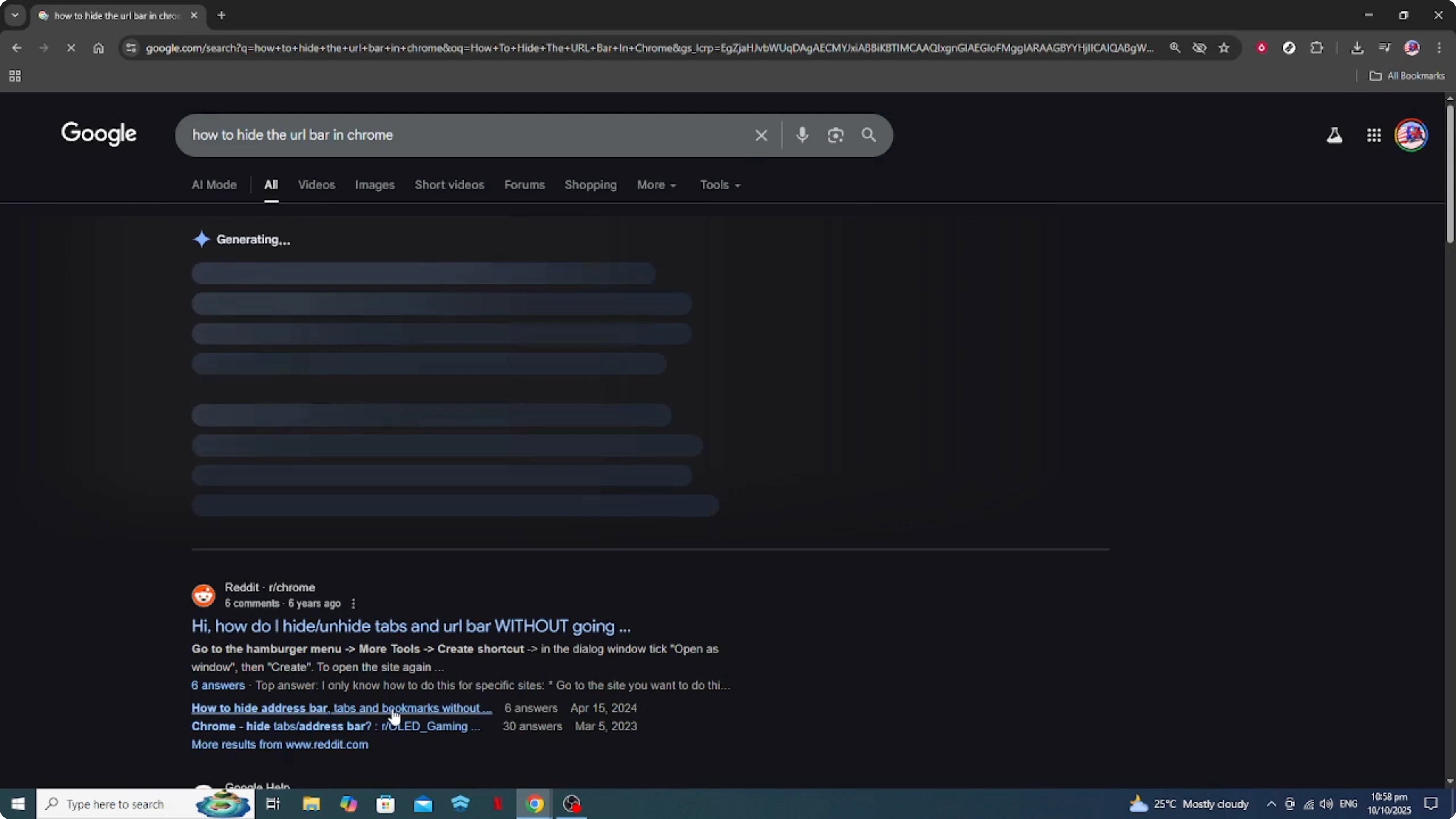This screenshot has width=1456, height=819.
Task: Open the Tools dropdown in search filters
Action: tap(719, 185)
